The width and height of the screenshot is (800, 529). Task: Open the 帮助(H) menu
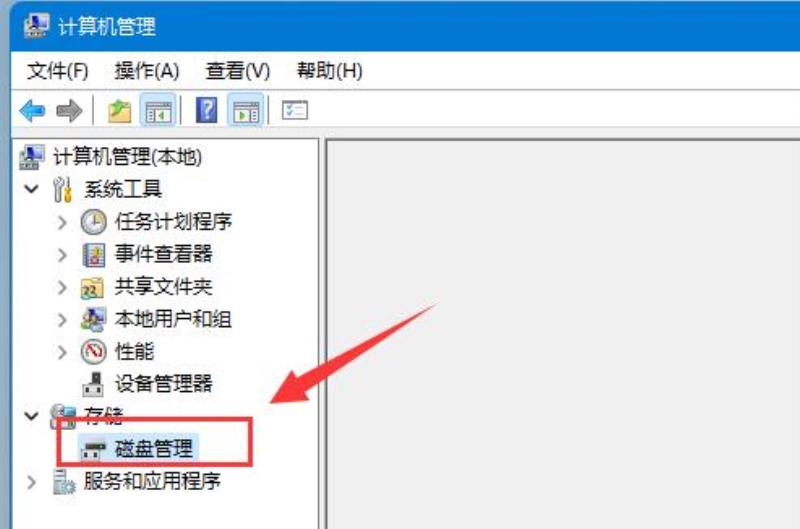pyautogui.click(x=330, y=70)
